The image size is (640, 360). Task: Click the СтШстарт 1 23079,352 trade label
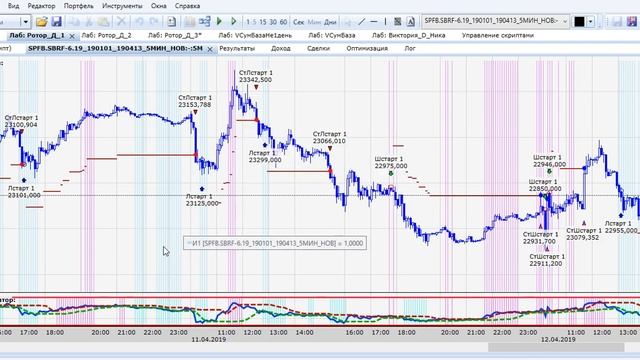583,234
